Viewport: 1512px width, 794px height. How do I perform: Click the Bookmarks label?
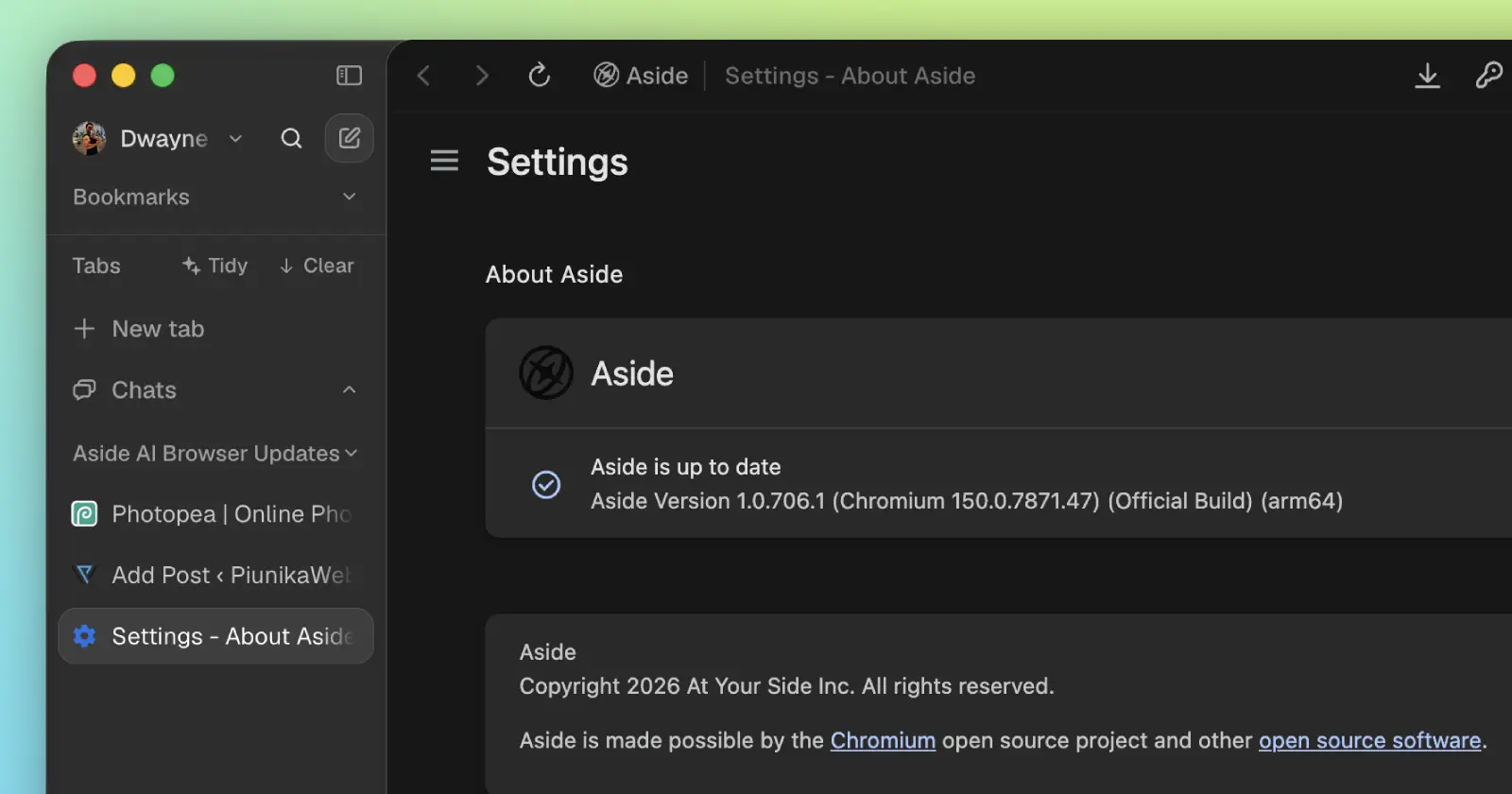(131, 197)
